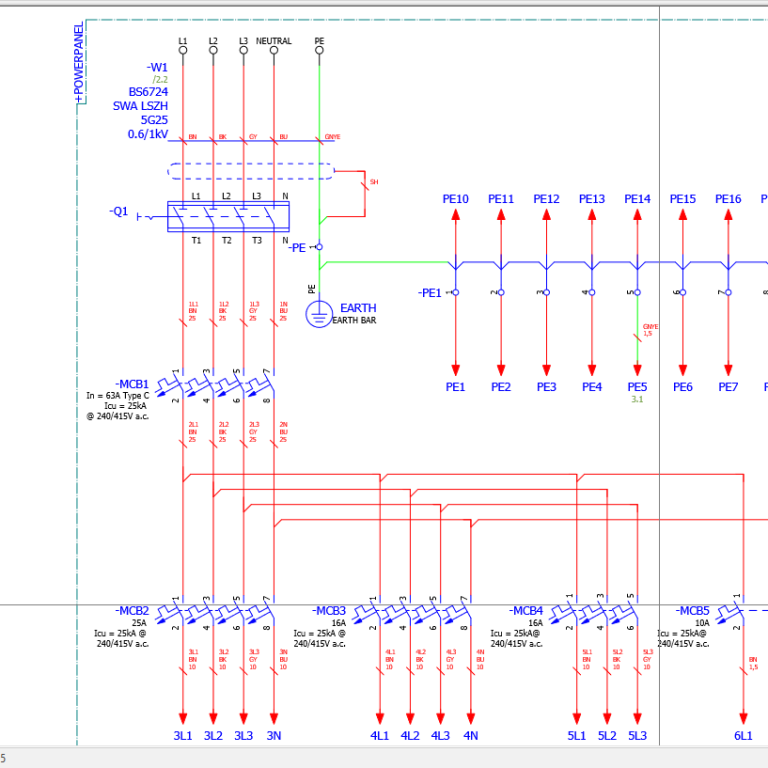The width and height of the screenshot is (768, 768).
Task: Select the -W1 cable designation label
Action: pyautogui.click(x=158, y=67)
